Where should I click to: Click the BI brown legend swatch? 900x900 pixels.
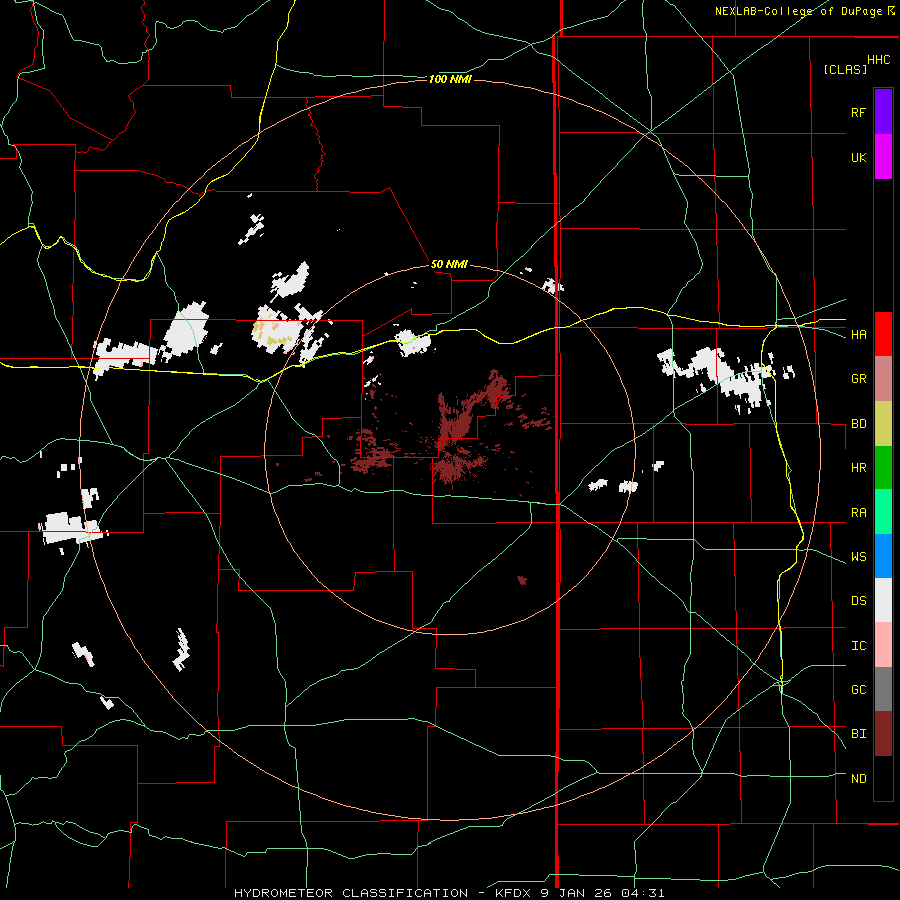883,734
